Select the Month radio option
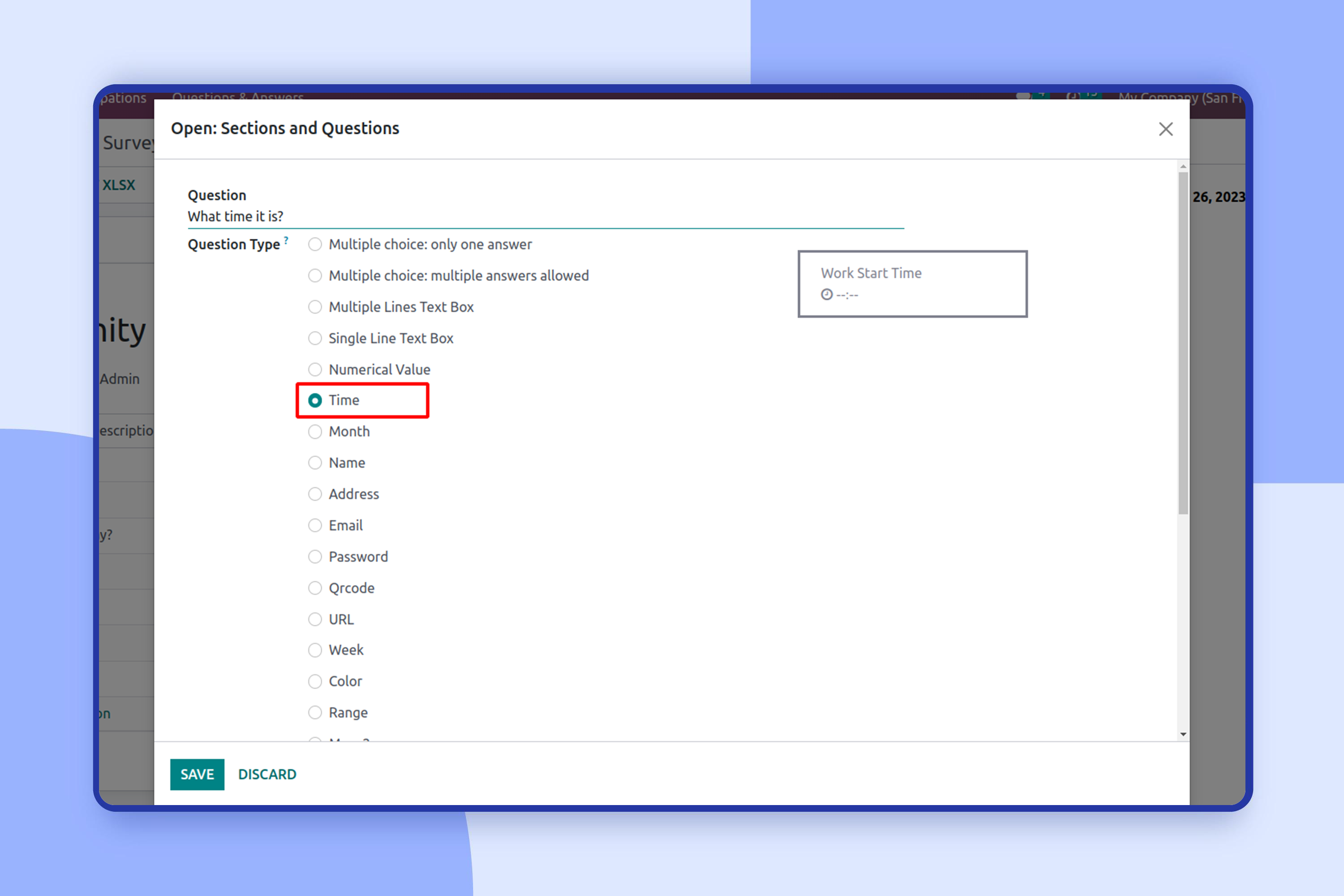This screenshot has height=896, width=1344. 315,432
